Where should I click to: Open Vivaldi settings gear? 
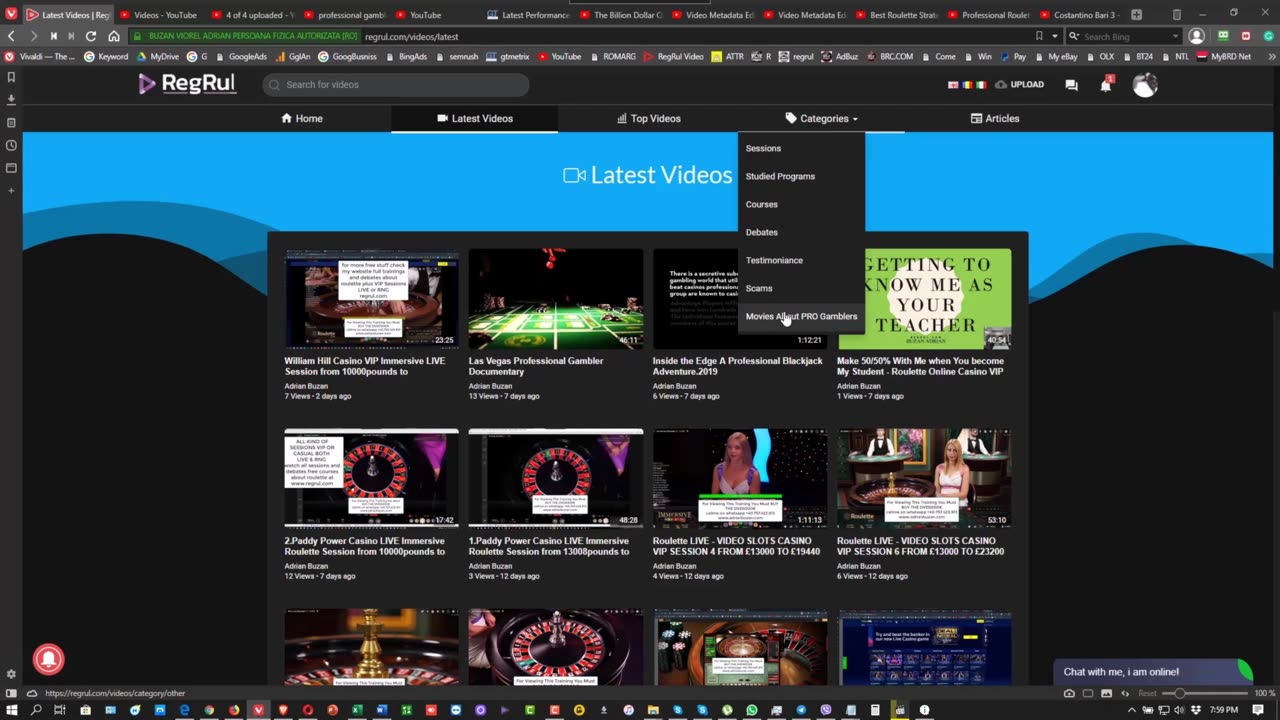11,674
